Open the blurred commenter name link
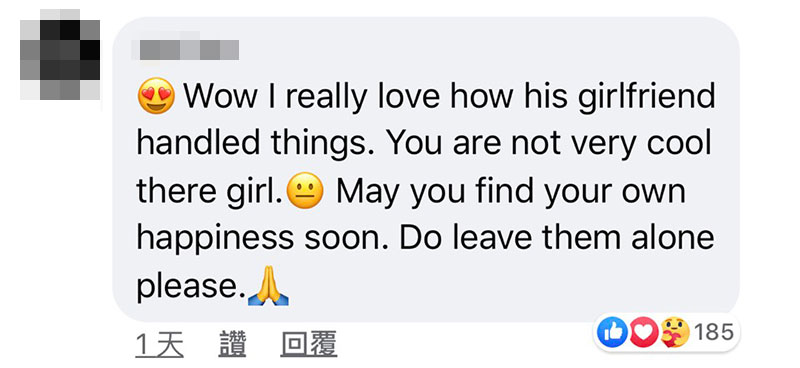This screenshot has height=368, width=800. 185,50
